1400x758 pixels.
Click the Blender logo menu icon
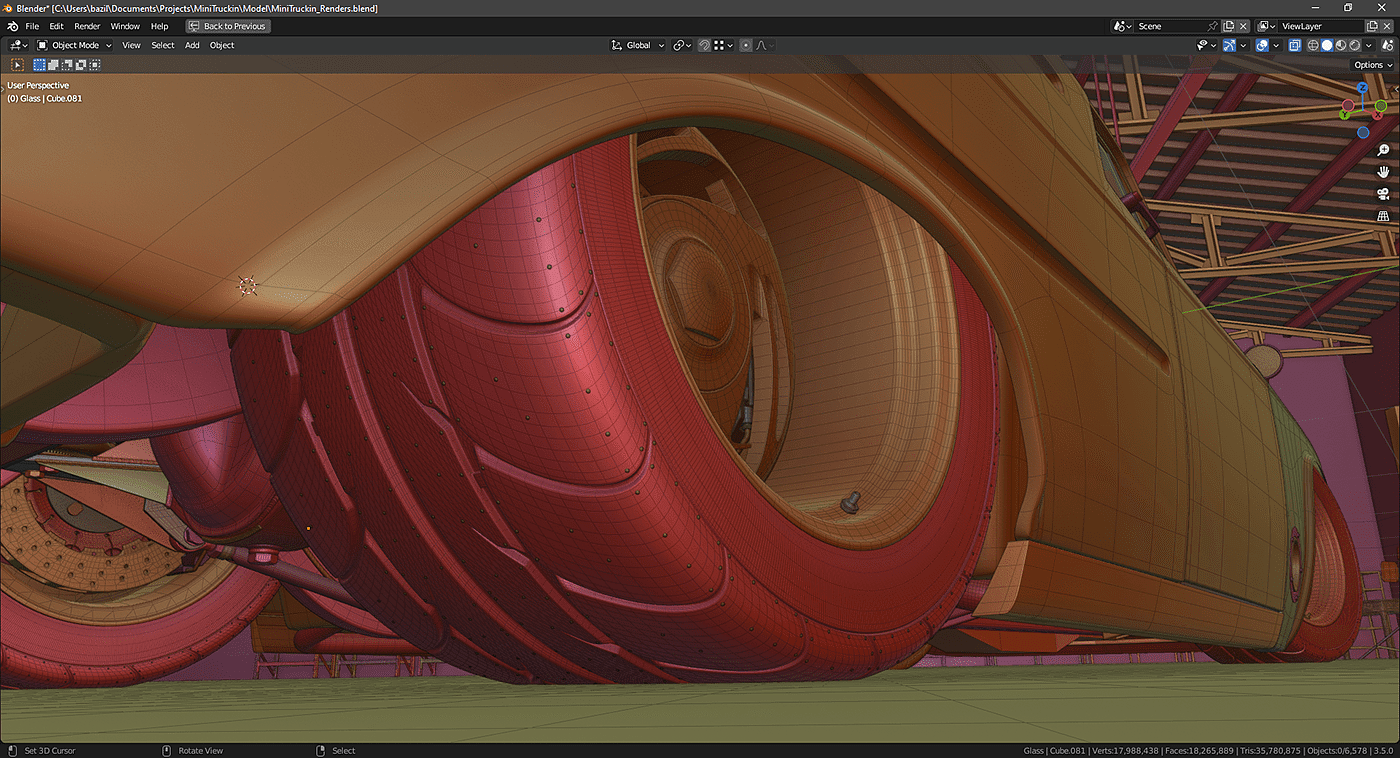(13, 26)
